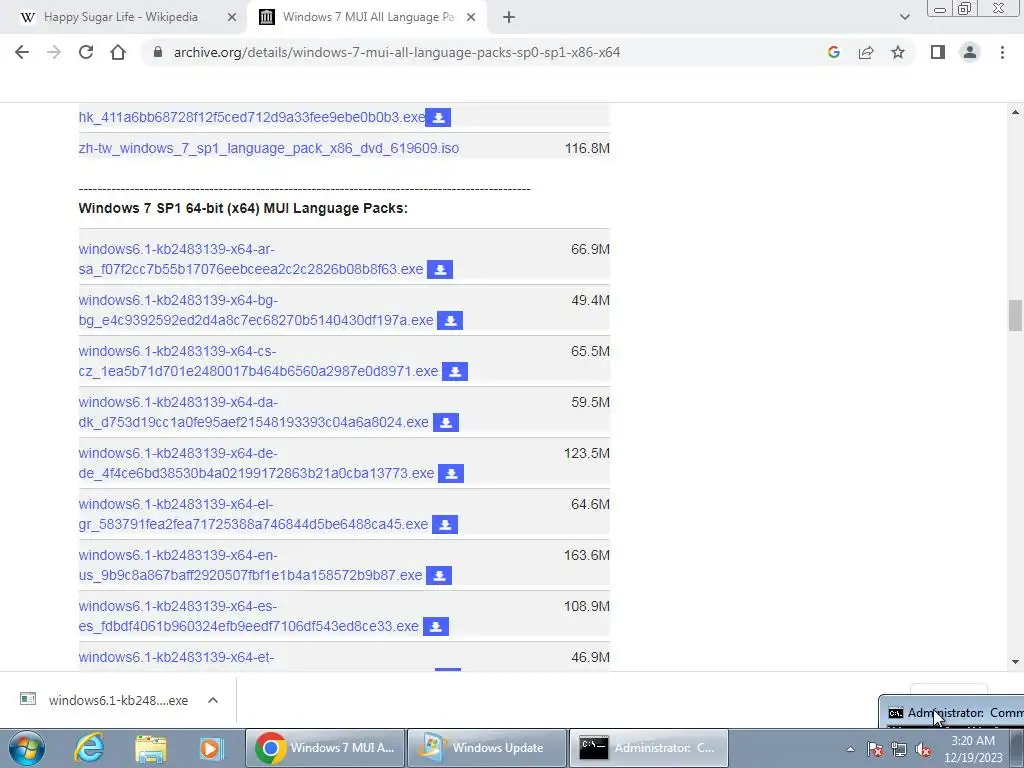1024x768 pixels.
Task: Open the x64 el-gr exe file link
Action: [253, 514]
